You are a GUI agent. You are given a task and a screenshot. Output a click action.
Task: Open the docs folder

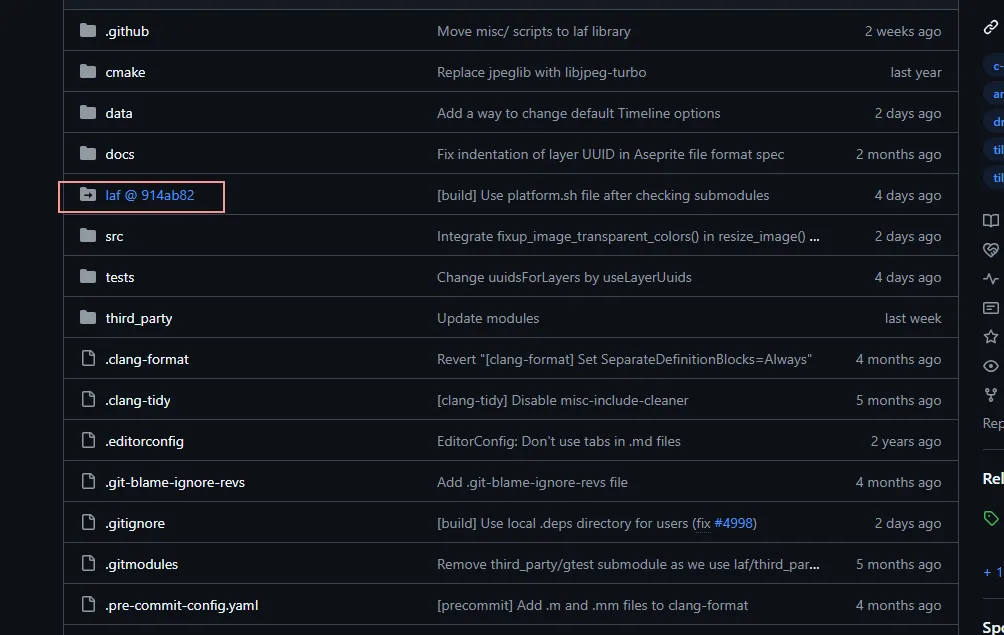tap(120, 154)
